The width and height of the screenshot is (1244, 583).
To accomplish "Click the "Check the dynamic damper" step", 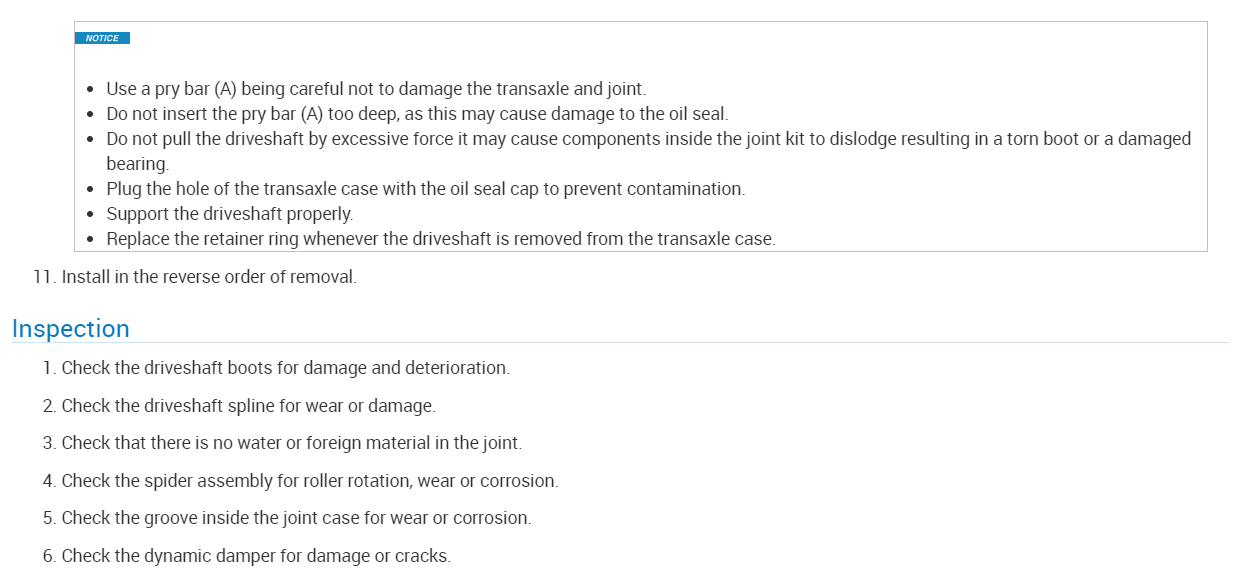I will tap(256, 556).
